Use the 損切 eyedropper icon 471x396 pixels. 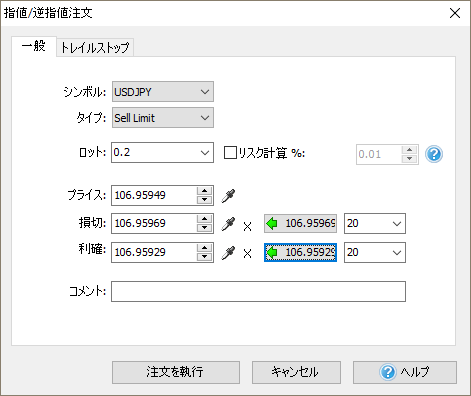click(x=228, y=224)
